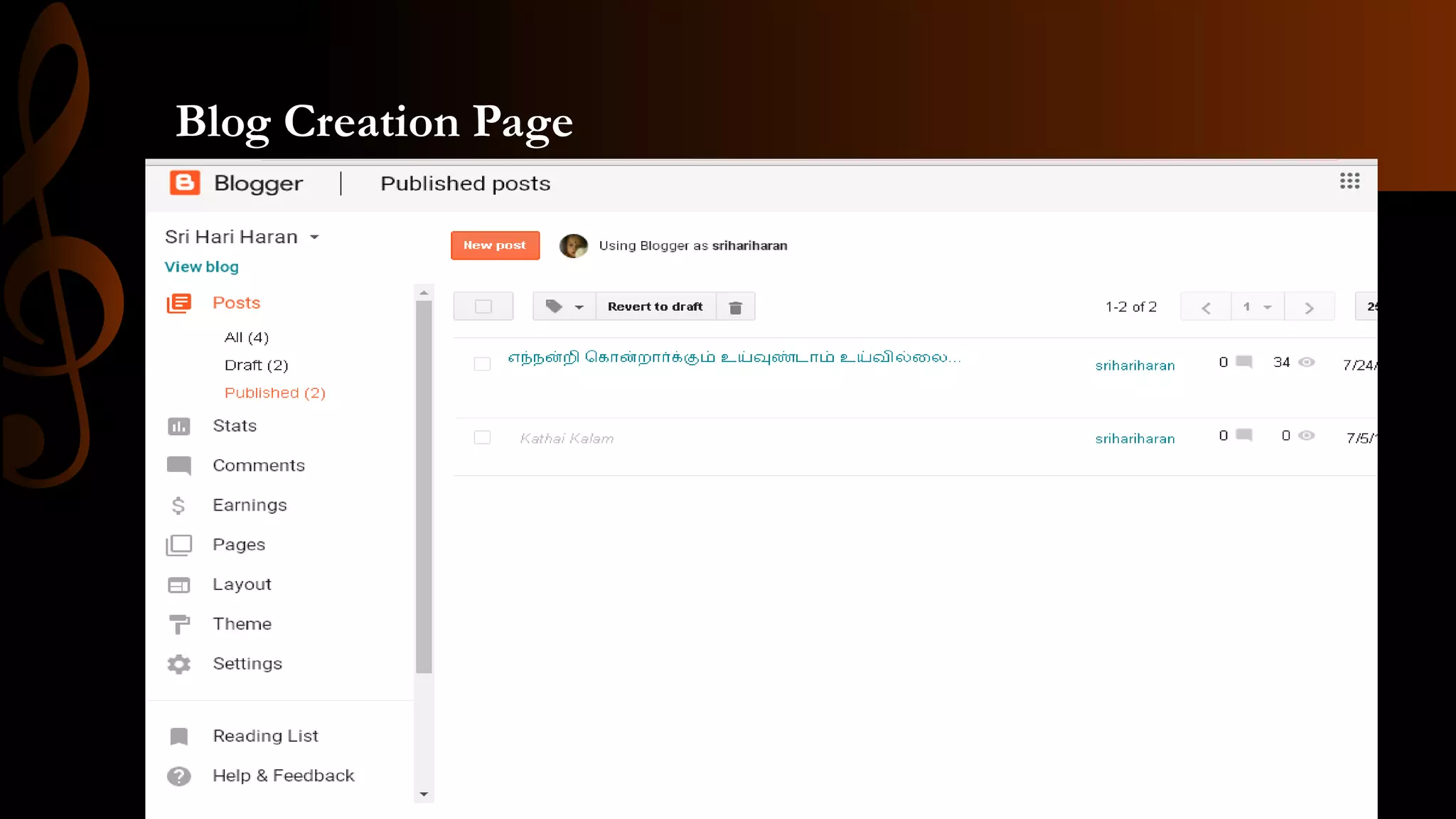Image resolution: width=1456 pixels, height=819 pixels.
Task: Click srihariharan author on Kathai Kalam row
Action: [x=1135, y=439]
